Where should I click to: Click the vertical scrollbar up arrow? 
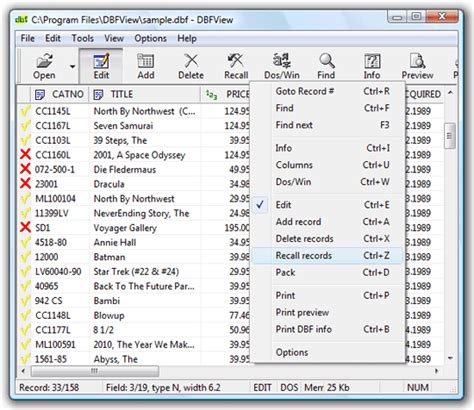coord(450,93)
